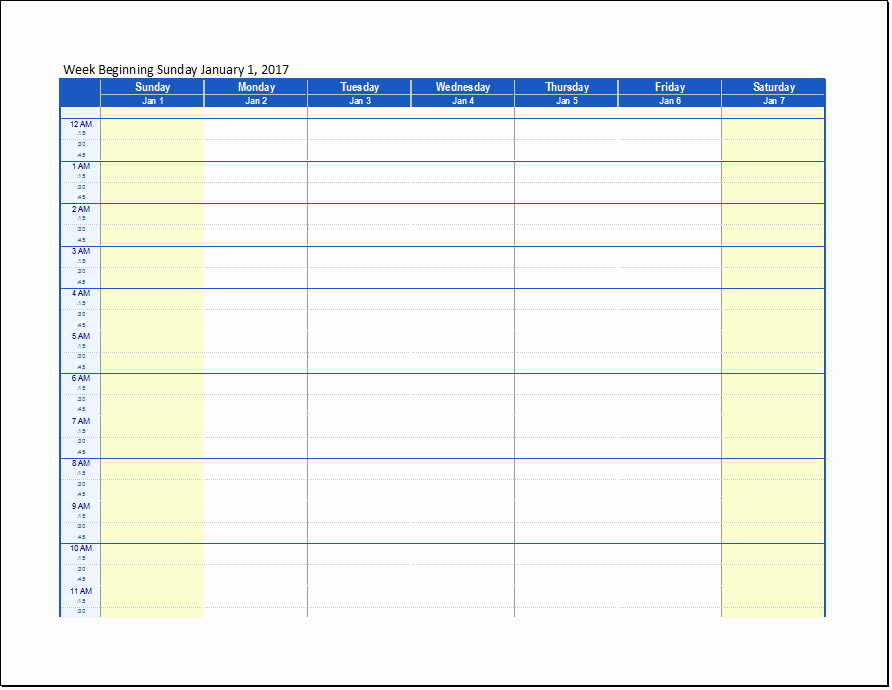Click the Sunday column header

point(152,86)
